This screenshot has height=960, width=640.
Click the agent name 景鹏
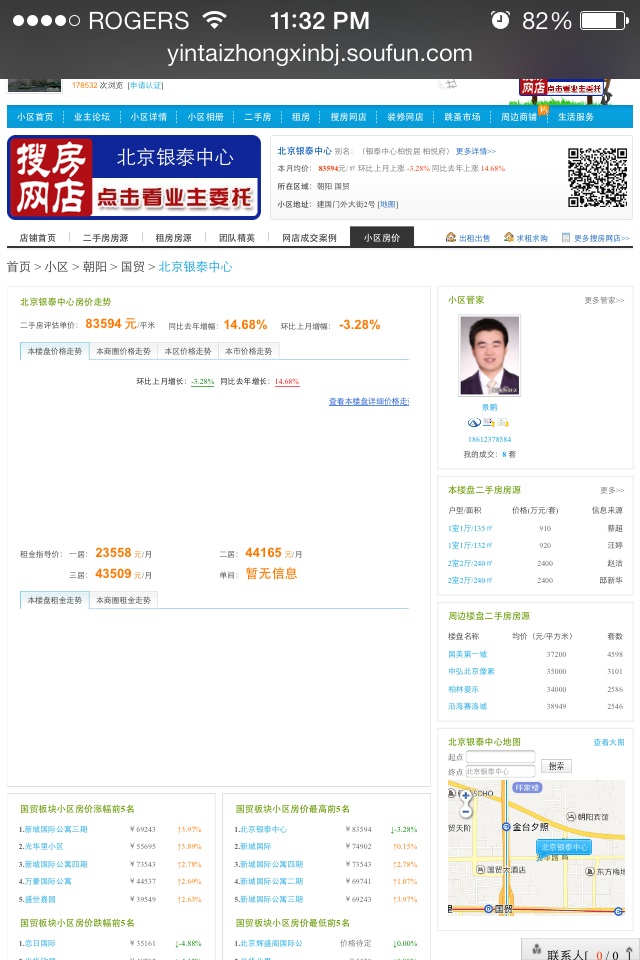tap(489, 407)
